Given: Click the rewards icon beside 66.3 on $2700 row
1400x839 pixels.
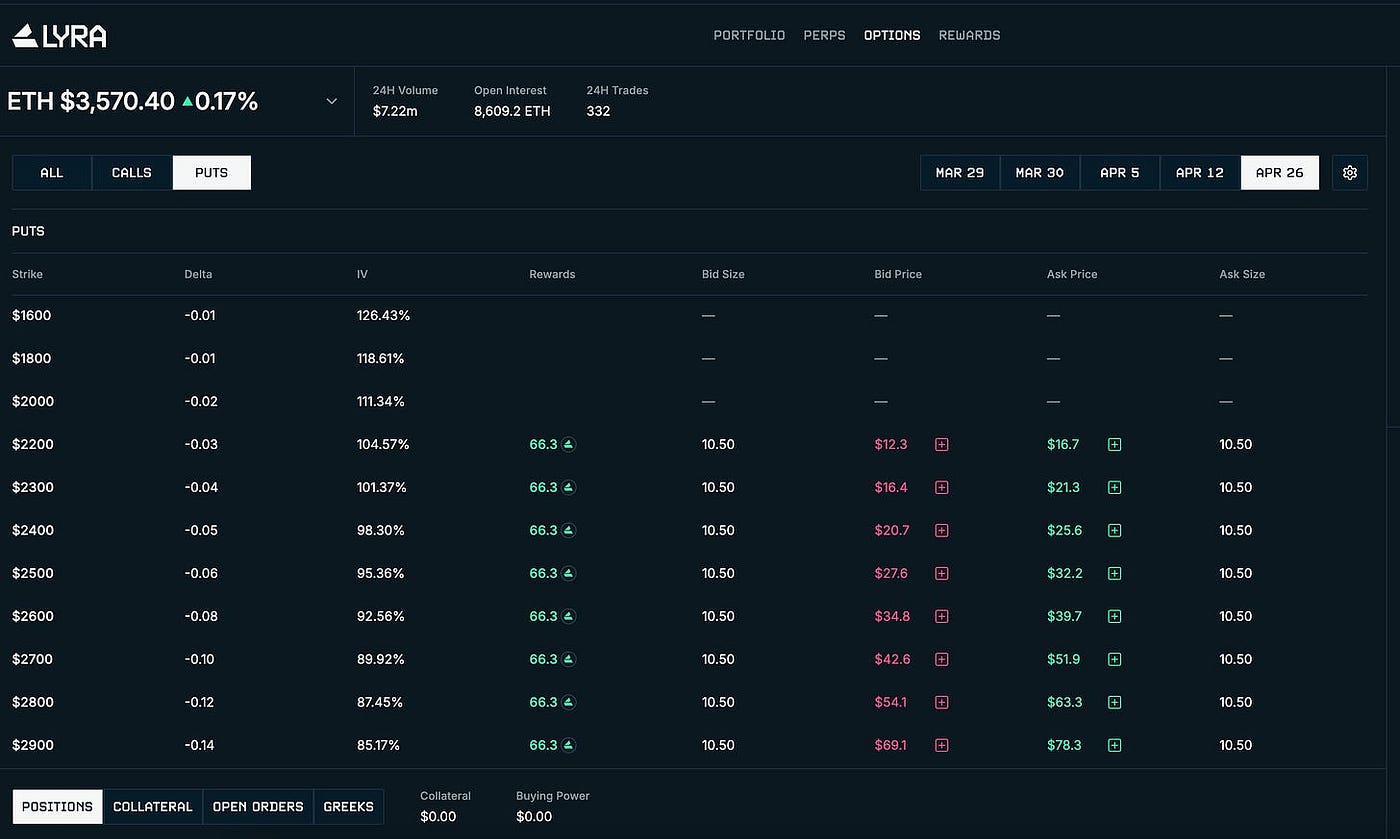Looking at the screenshot, I should (569, 659).
